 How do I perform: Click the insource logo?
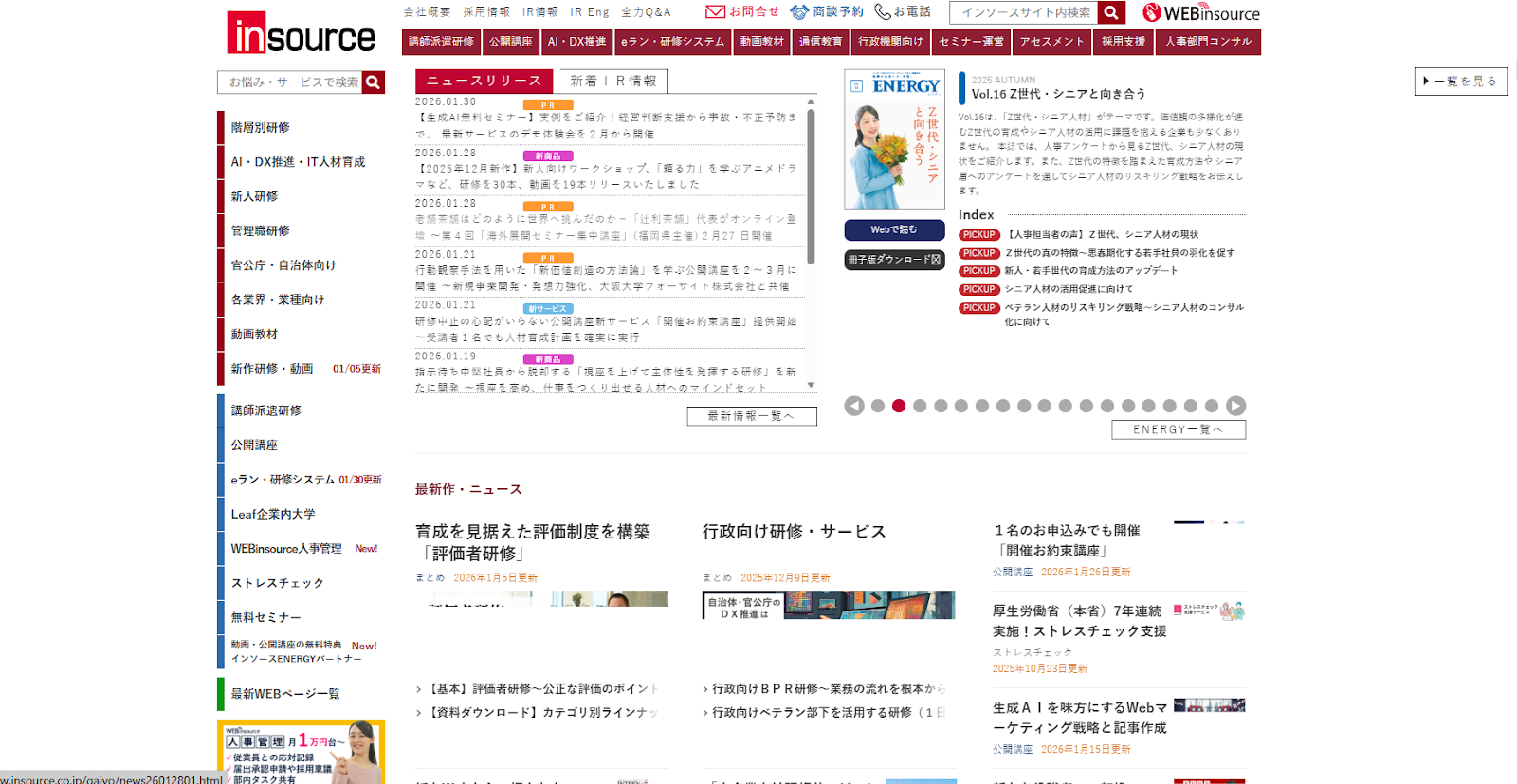[301, 33]
